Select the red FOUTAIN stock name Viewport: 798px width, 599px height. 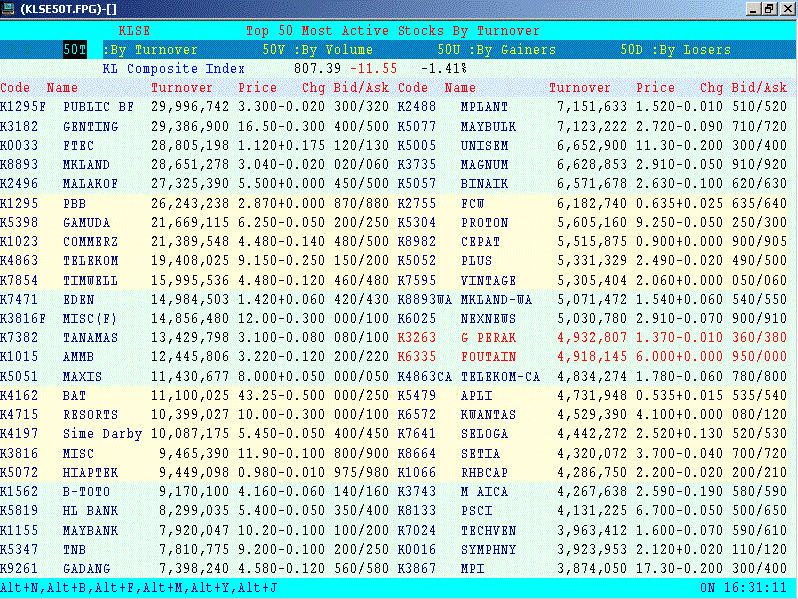pos(488,357)
